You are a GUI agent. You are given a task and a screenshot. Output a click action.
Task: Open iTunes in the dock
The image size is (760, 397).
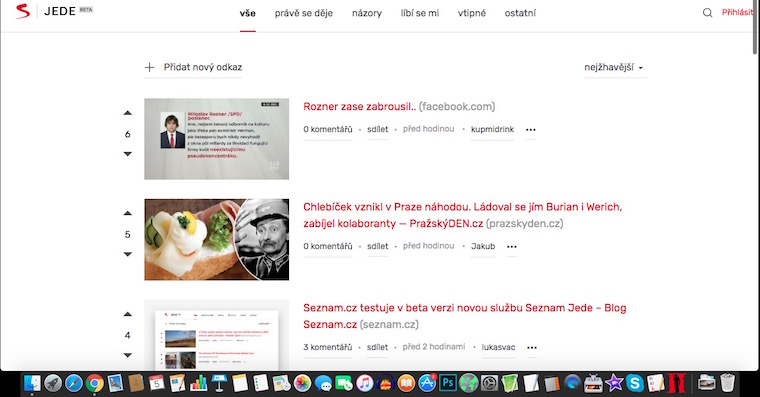pyautogui.click(x=364, y=383)
